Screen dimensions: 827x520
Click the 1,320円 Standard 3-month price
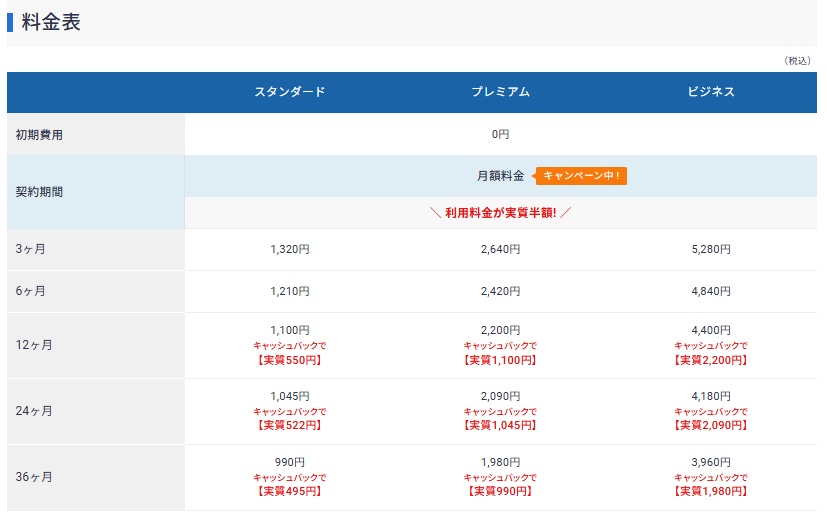[290, 249]
